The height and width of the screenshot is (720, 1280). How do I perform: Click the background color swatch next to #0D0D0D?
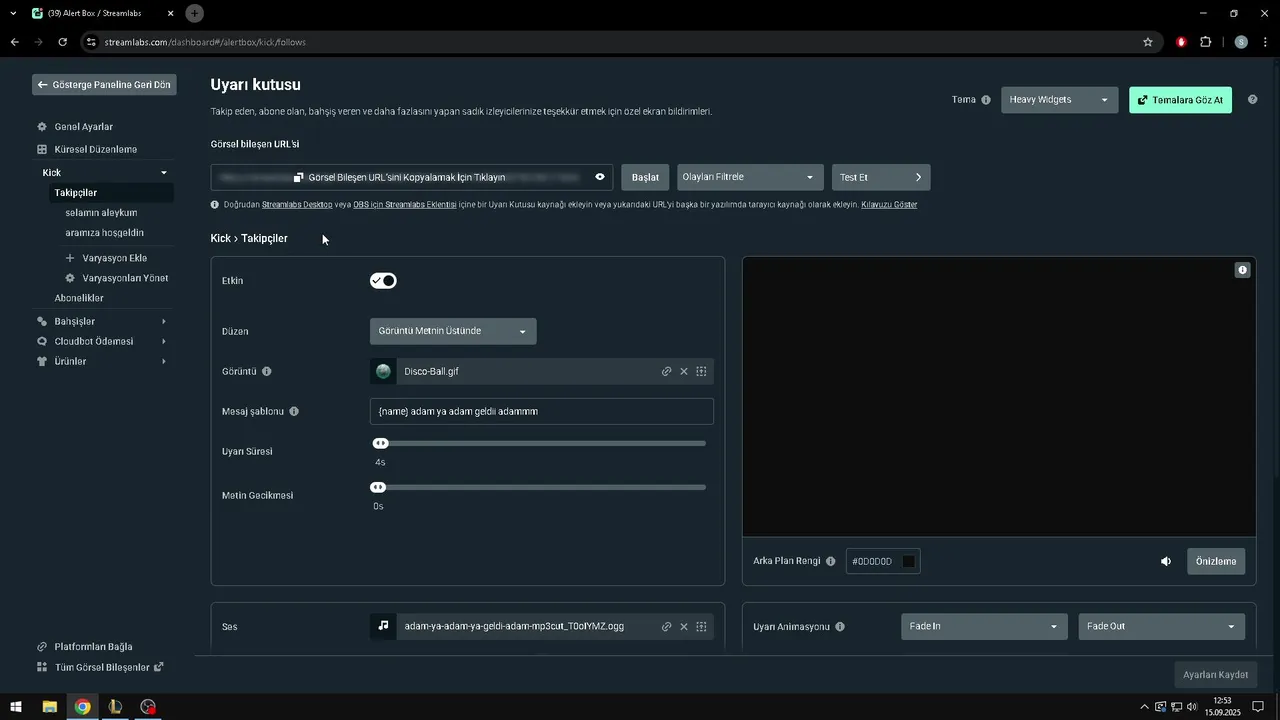(908, 561)
